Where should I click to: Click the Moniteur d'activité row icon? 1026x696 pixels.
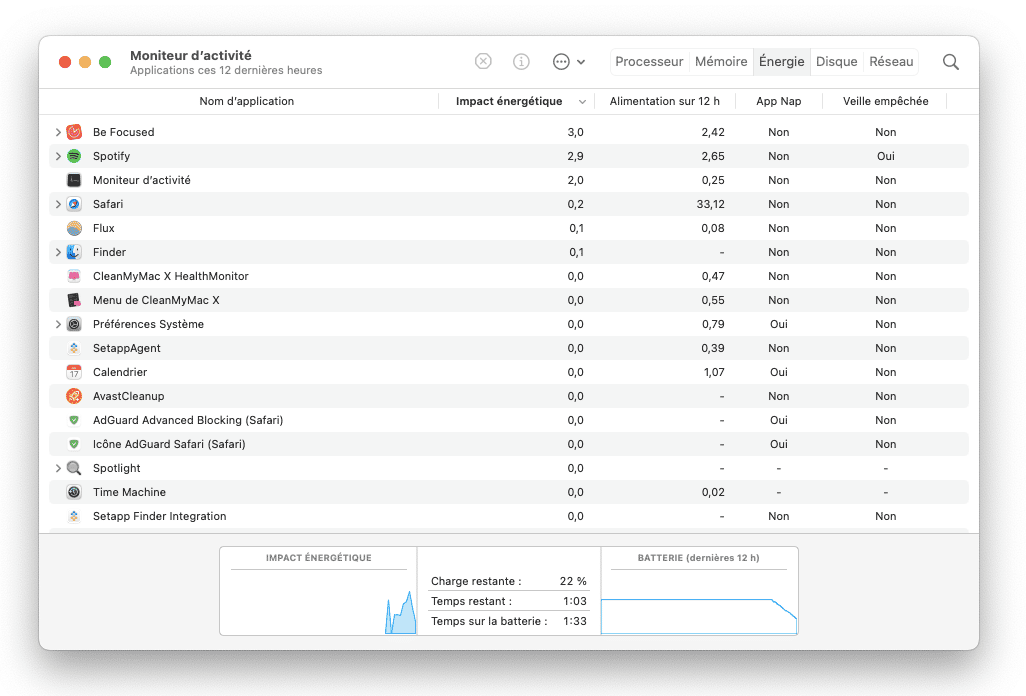pos(74,180)
